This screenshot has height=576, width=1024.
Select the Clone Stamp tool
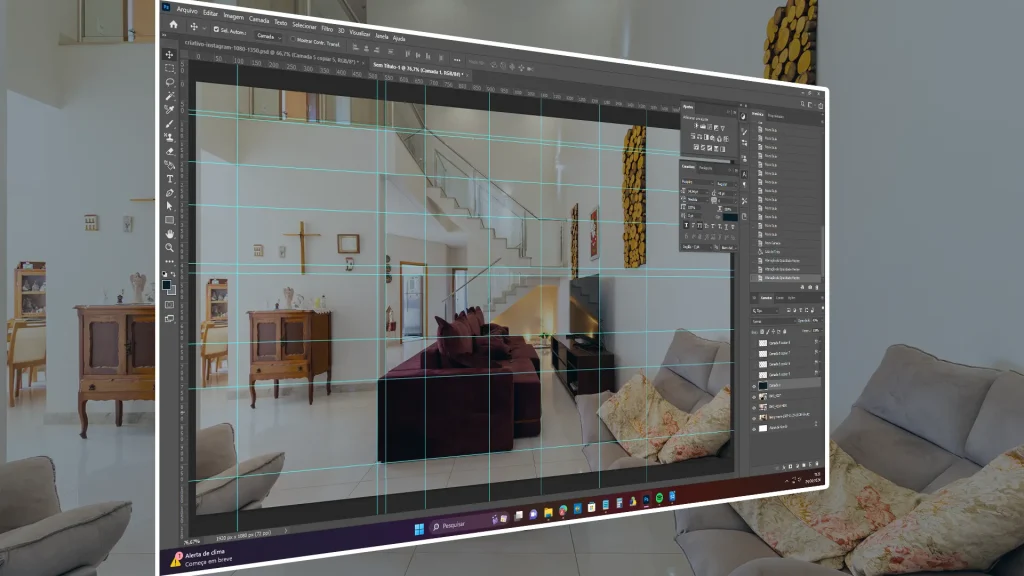(170, 137)
